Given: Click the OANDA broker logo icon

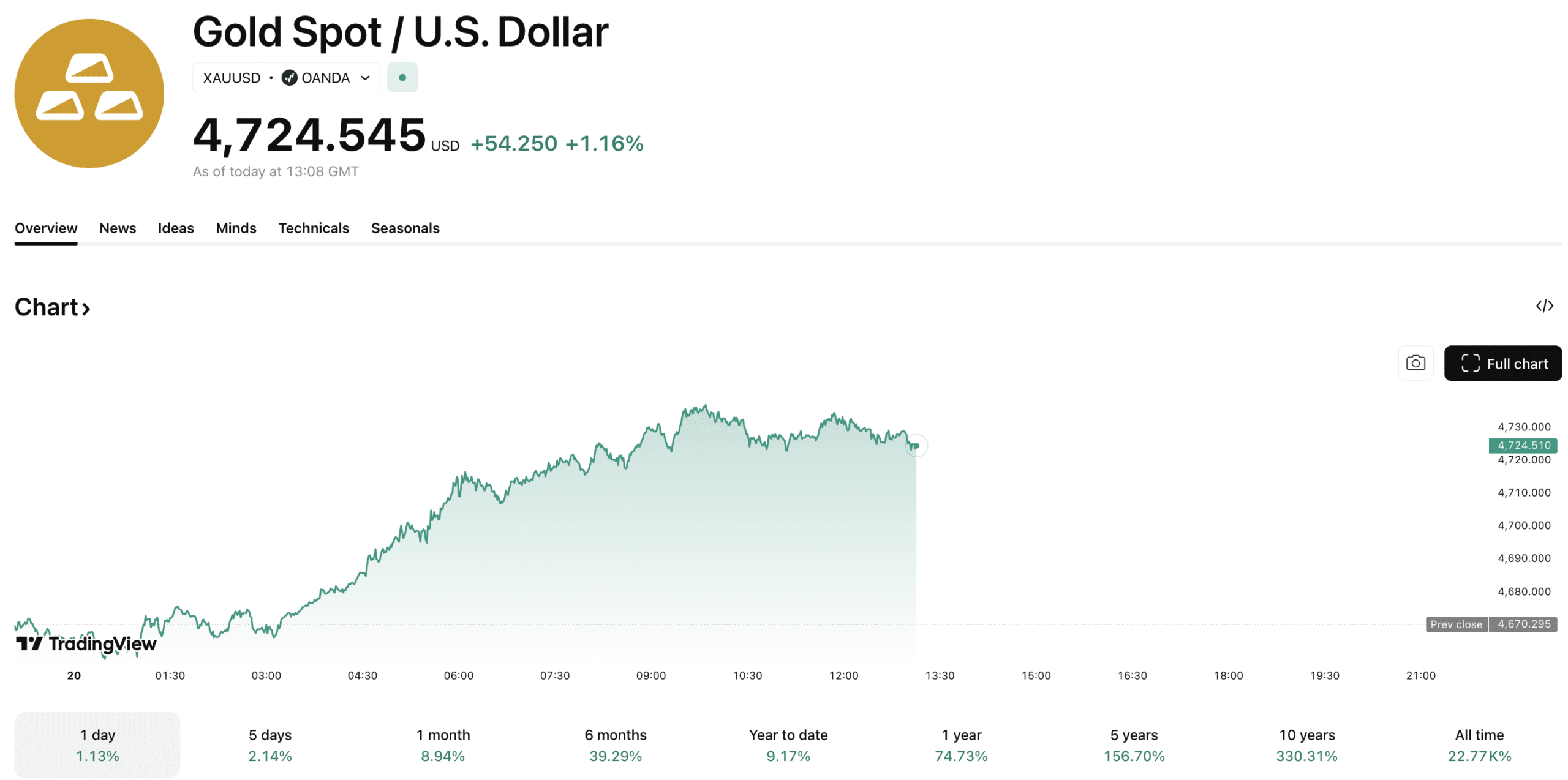Looking at the screenshot, I should 289,78.
